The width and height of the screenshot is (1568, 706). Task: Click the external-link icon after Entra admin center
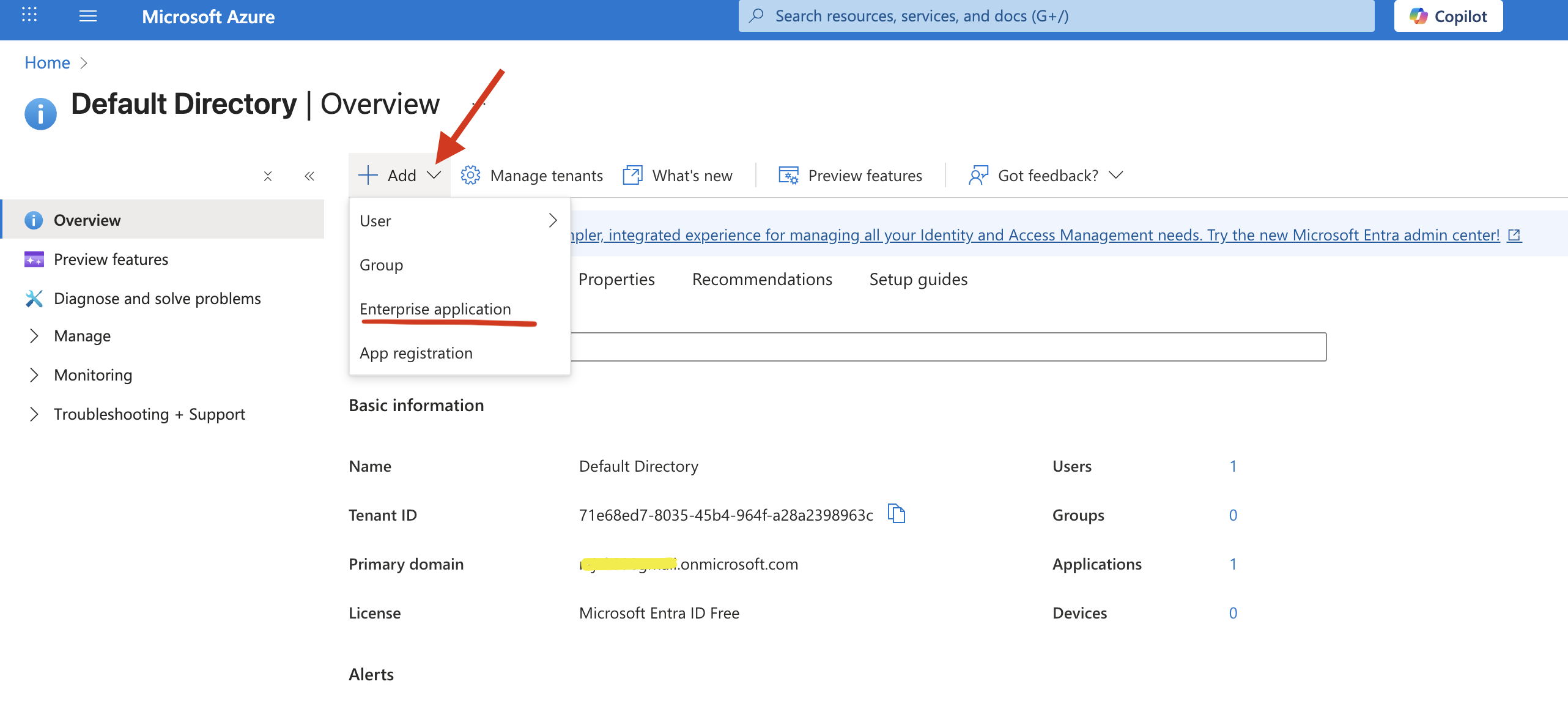click(1514, 235)
